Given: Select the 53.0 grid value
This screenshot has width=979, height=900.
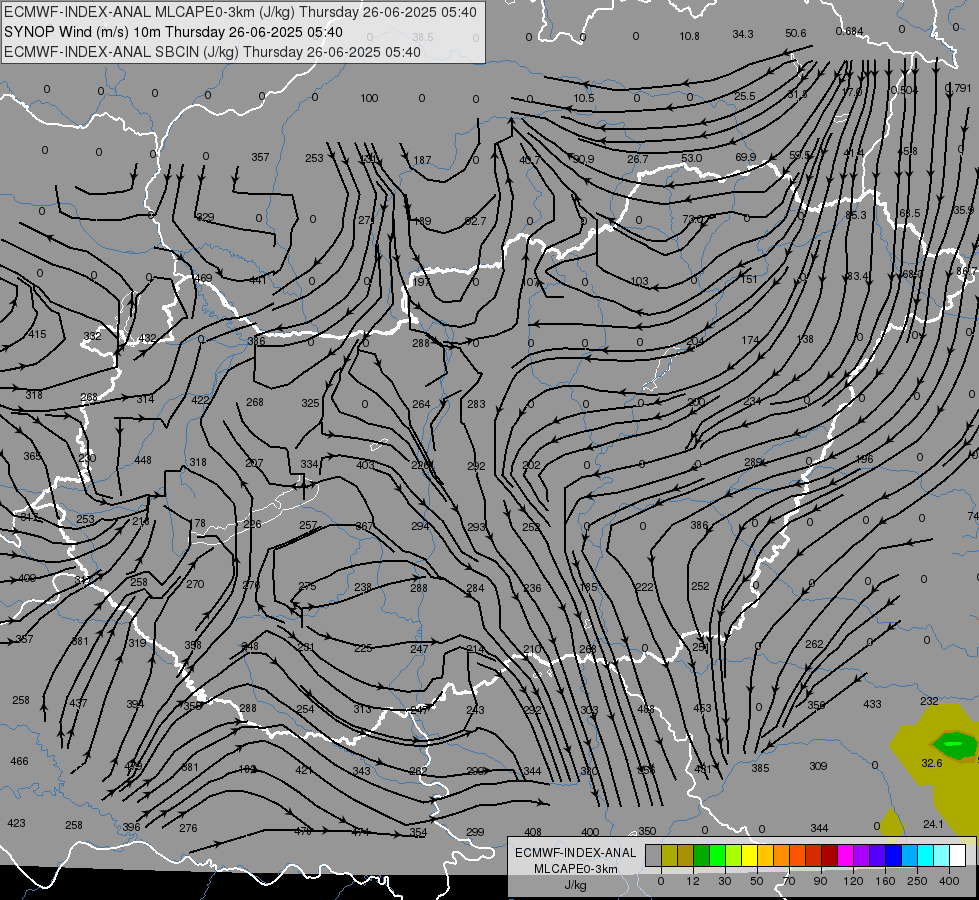Looking at the screenshot, I should pyautogui.click(x=692, y=158).
